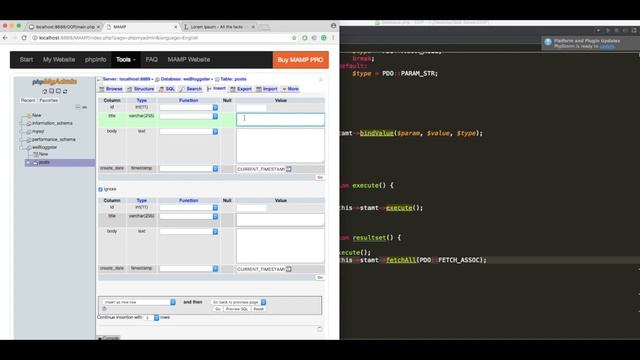Switch to localhost:8888/OOP/main.php browser tab
This screenshot has height=360, width=640.
click(x=64, y=27)
